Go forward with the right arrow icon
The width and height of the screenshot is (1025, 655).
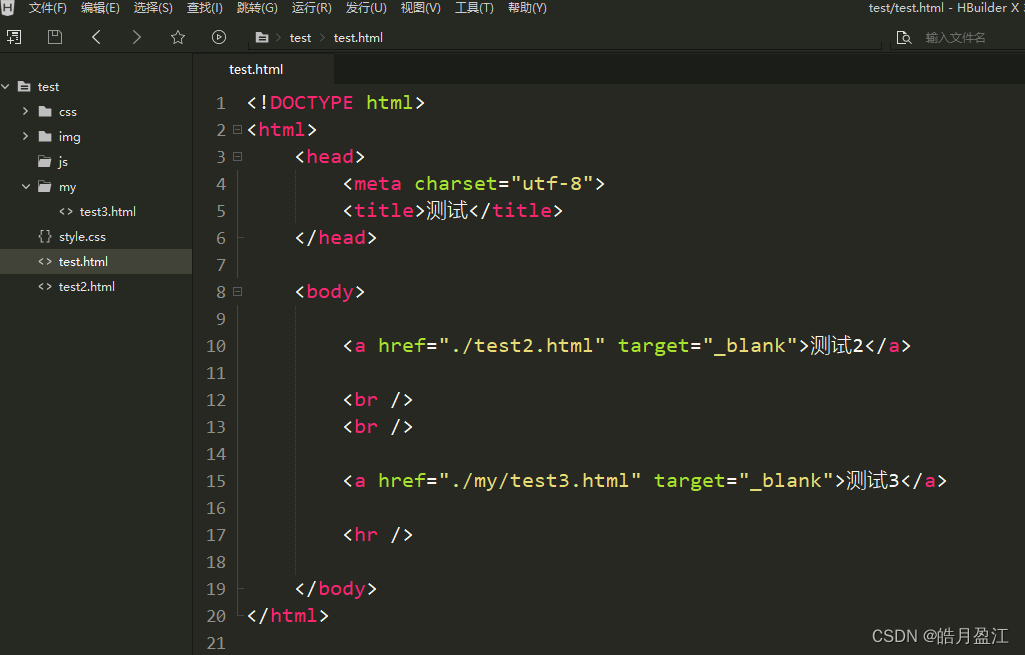(x=136, y=37)
